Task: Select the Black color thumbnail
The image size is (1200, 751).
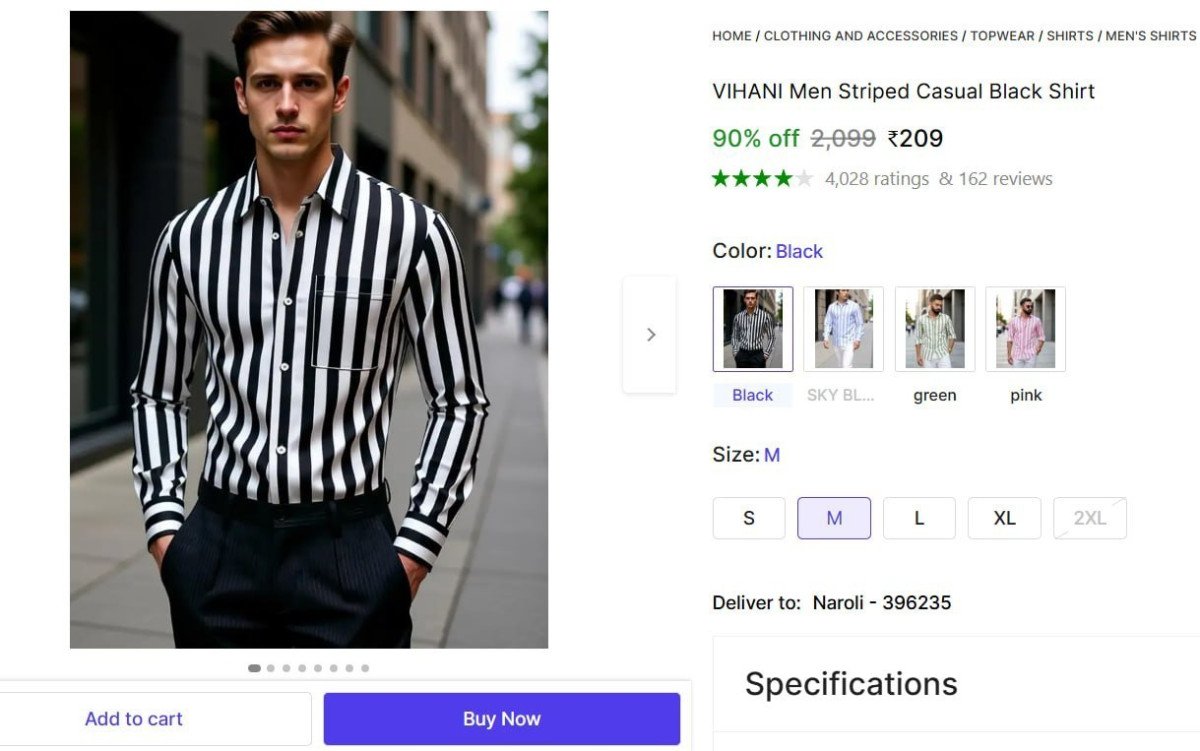Action: tap(752, 329)
